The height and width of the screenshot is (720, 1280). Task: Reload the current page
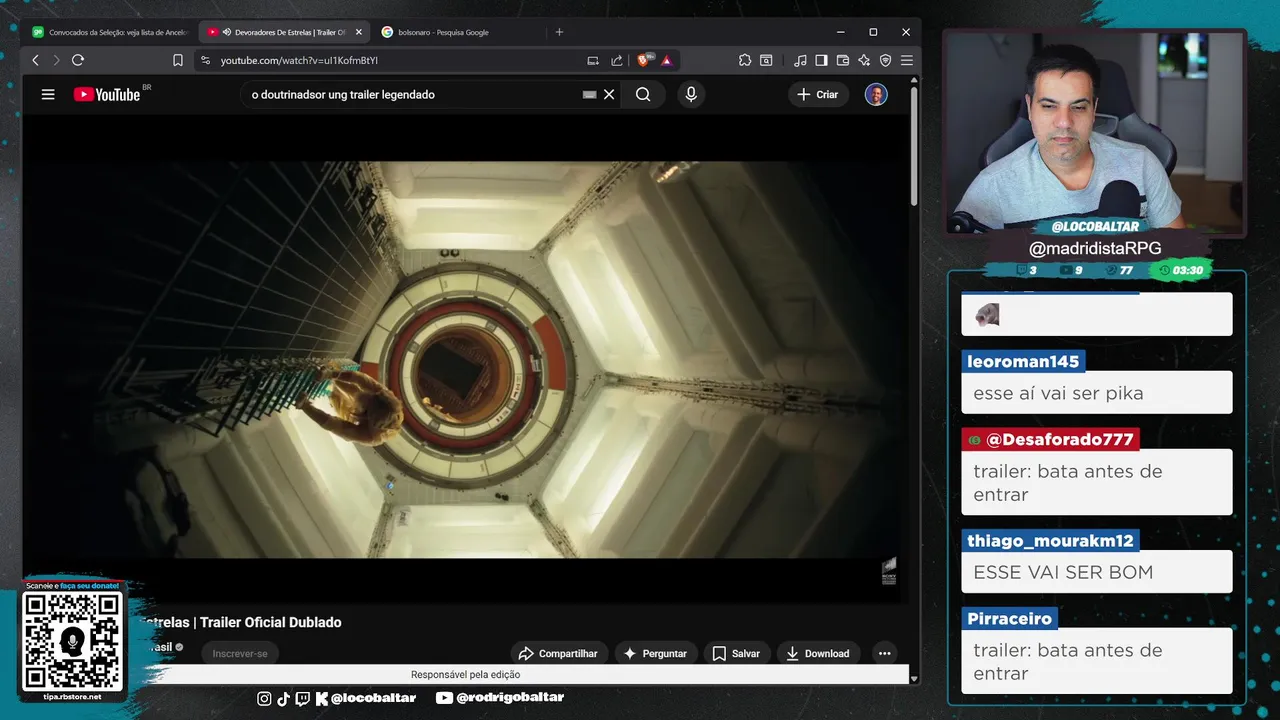click(78, 60)
